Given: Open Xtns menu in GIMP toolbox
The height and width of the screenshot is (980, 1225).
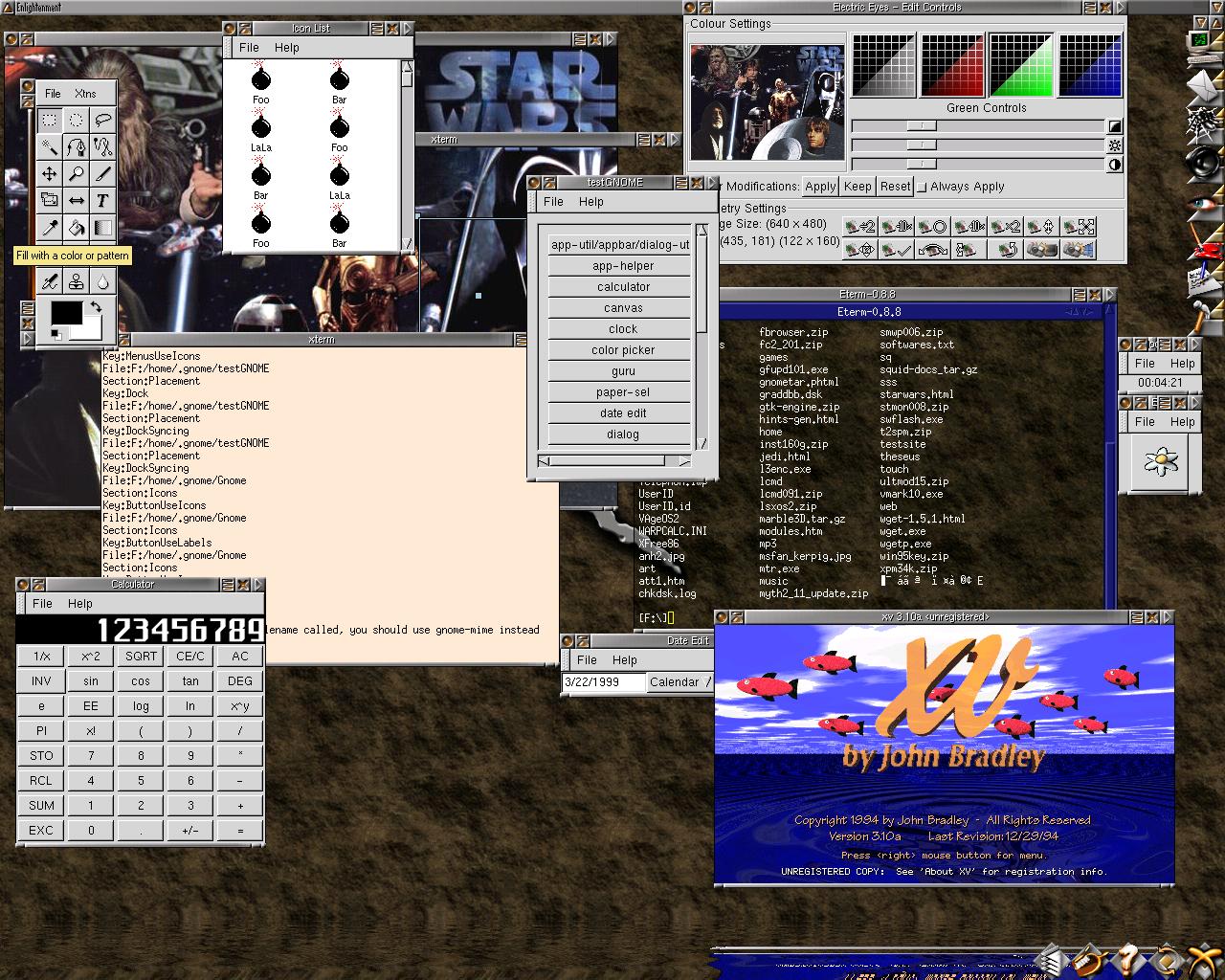Looking at the screenshot, I should click(x=85, y=94).
